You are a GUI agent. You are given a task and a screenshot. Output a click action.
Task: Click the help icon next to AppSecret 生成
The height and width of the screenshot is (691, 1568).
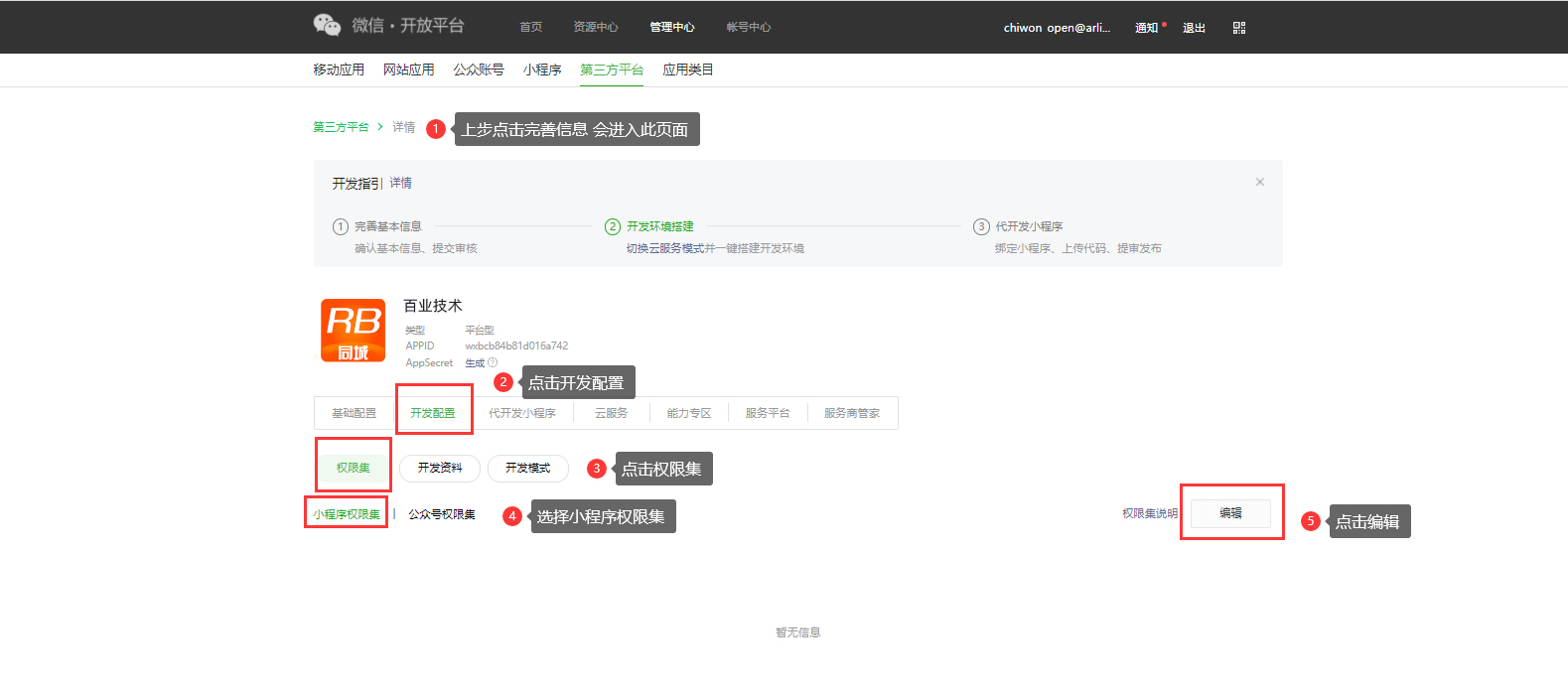pos(493,362)
